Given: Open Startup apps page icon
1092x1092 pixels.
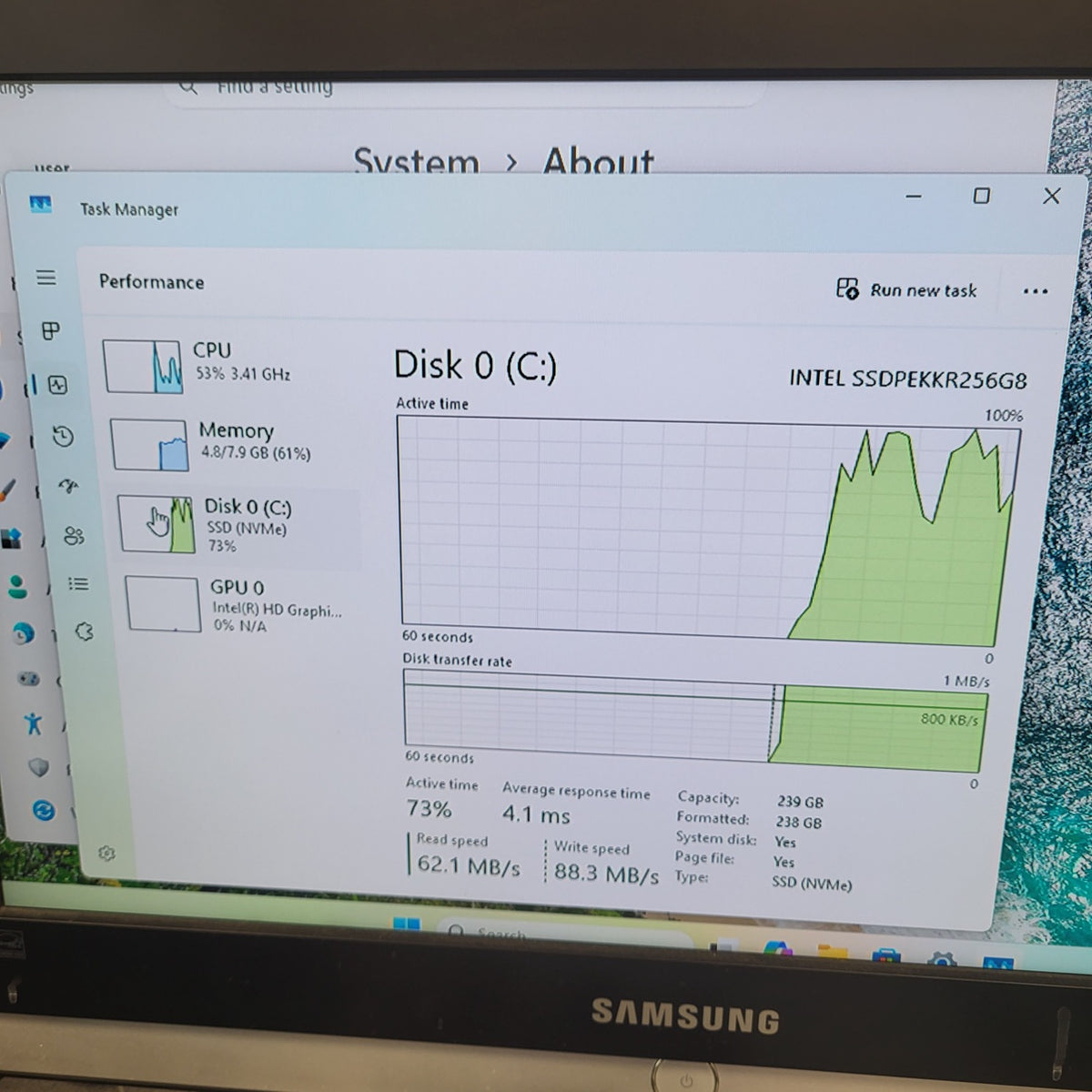Looking at the screenshot, I should [69, 487].
